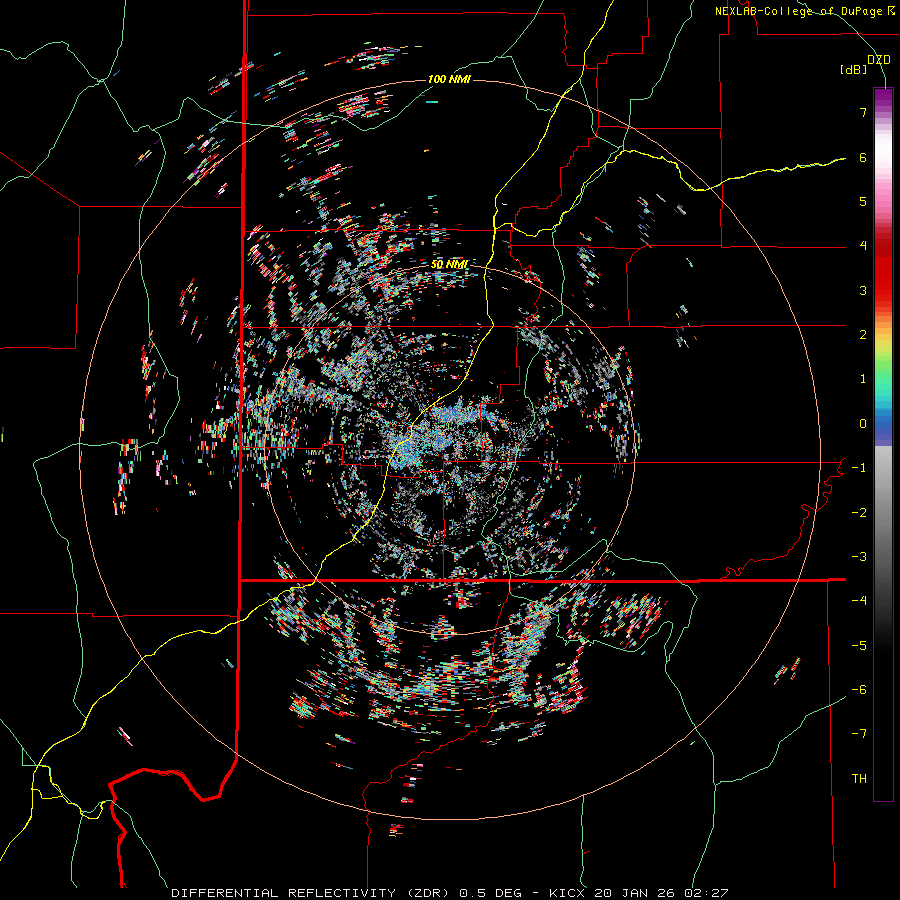Click the "TH" label on the color scale
This screenshot has width=900, height=900.
point(859,779)
